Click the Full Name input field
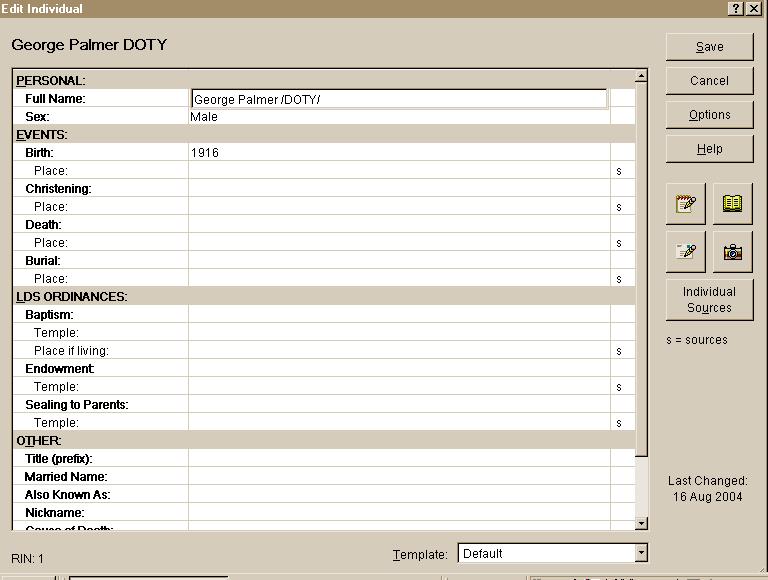Viewport: 768px width, 580px height. click(x=399, y=99)
